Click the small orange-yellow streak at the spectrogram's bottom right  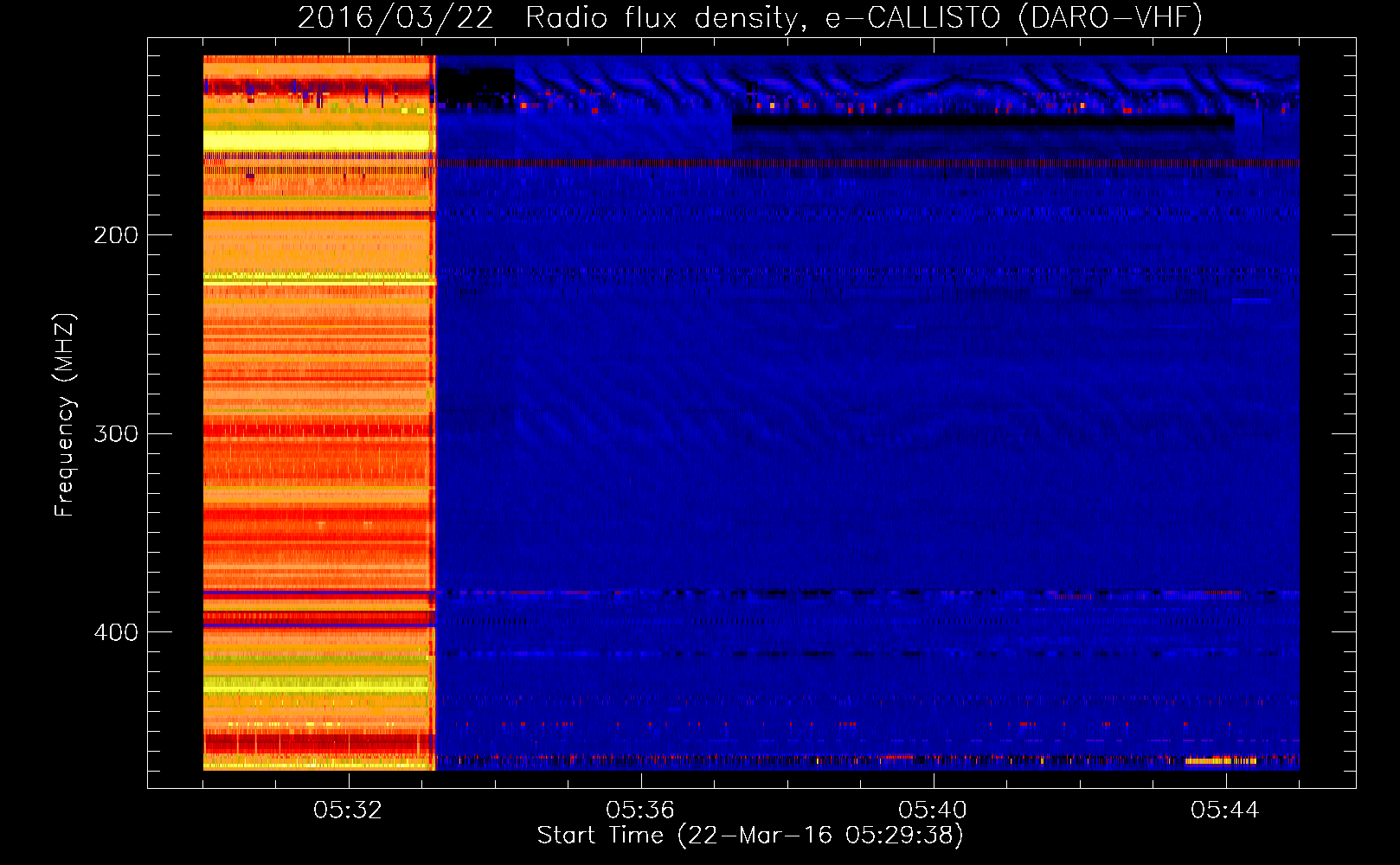click(1220, 761)
